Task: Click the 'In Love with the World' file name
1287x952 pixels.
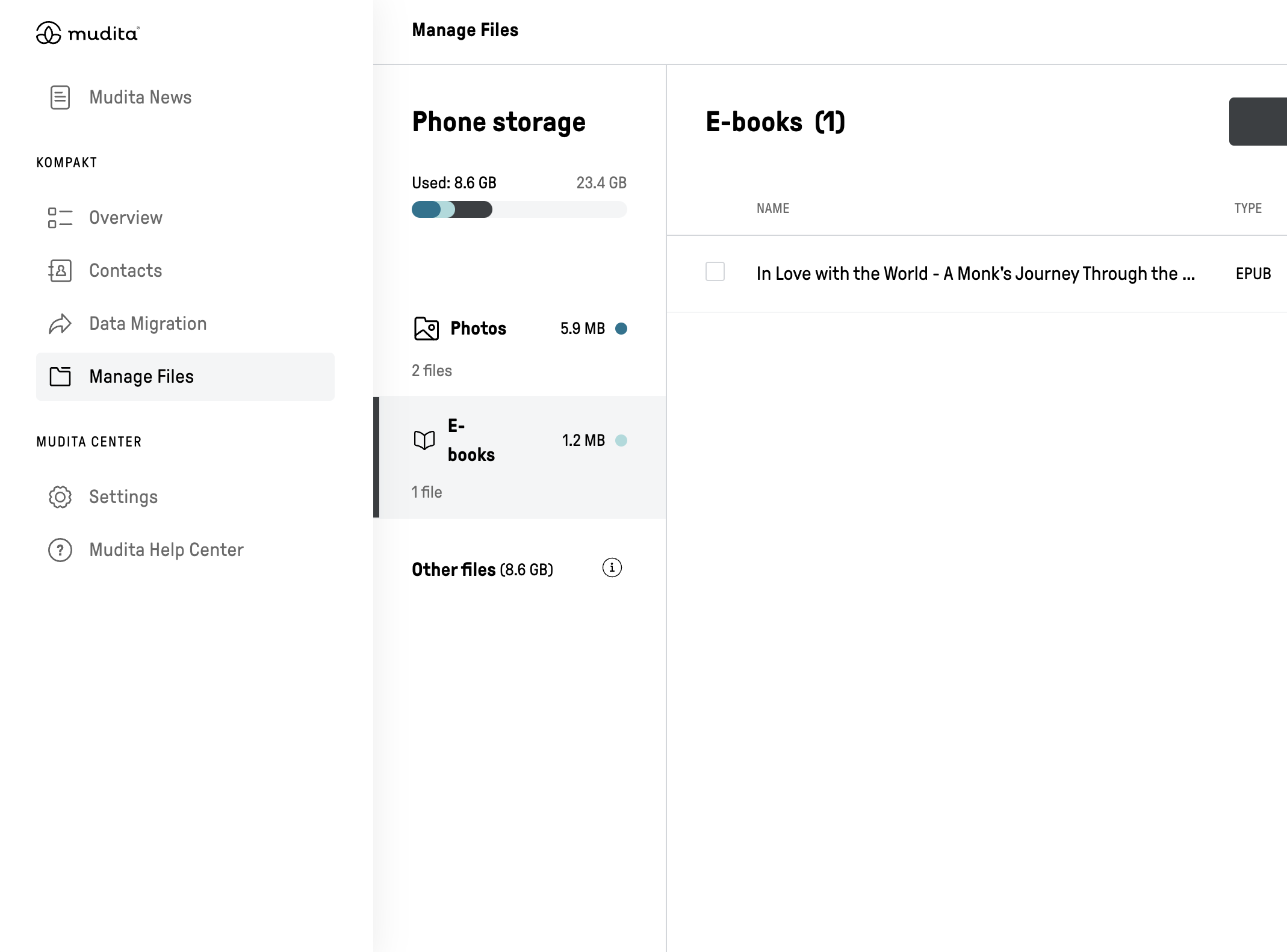Action: (976, 274)
